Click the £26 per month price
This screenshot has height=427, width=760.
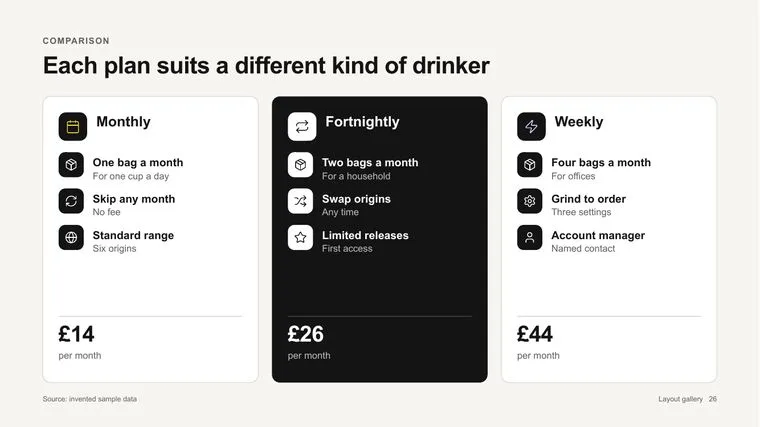[309, 342]
